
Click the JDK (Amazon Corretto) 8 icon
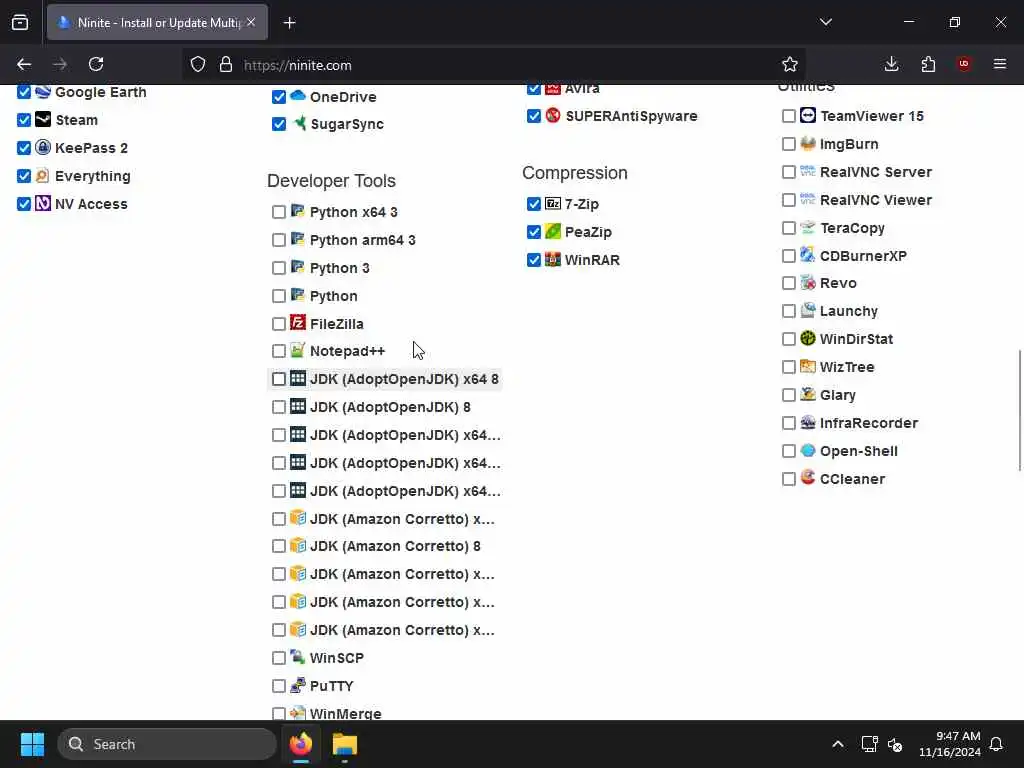point(298,546)
